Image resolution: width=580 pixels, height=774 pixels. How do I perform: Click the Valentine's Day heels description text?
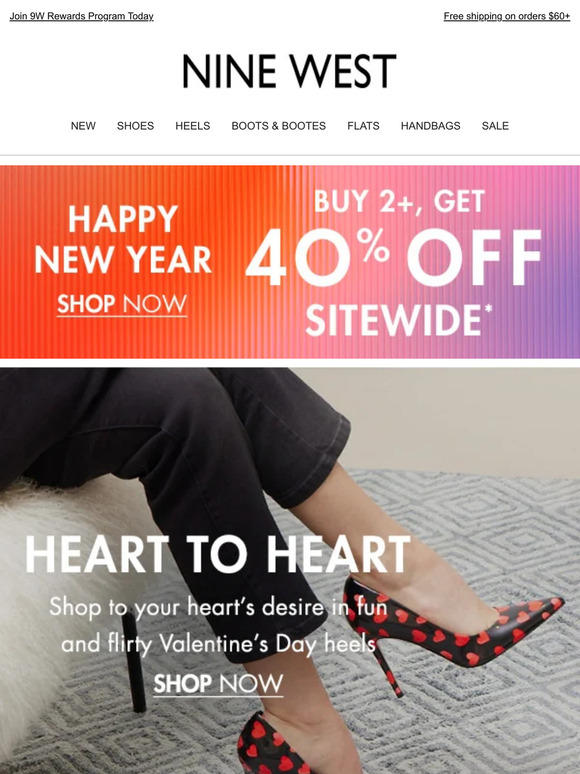pyautogui.click(x=218, y=625)
